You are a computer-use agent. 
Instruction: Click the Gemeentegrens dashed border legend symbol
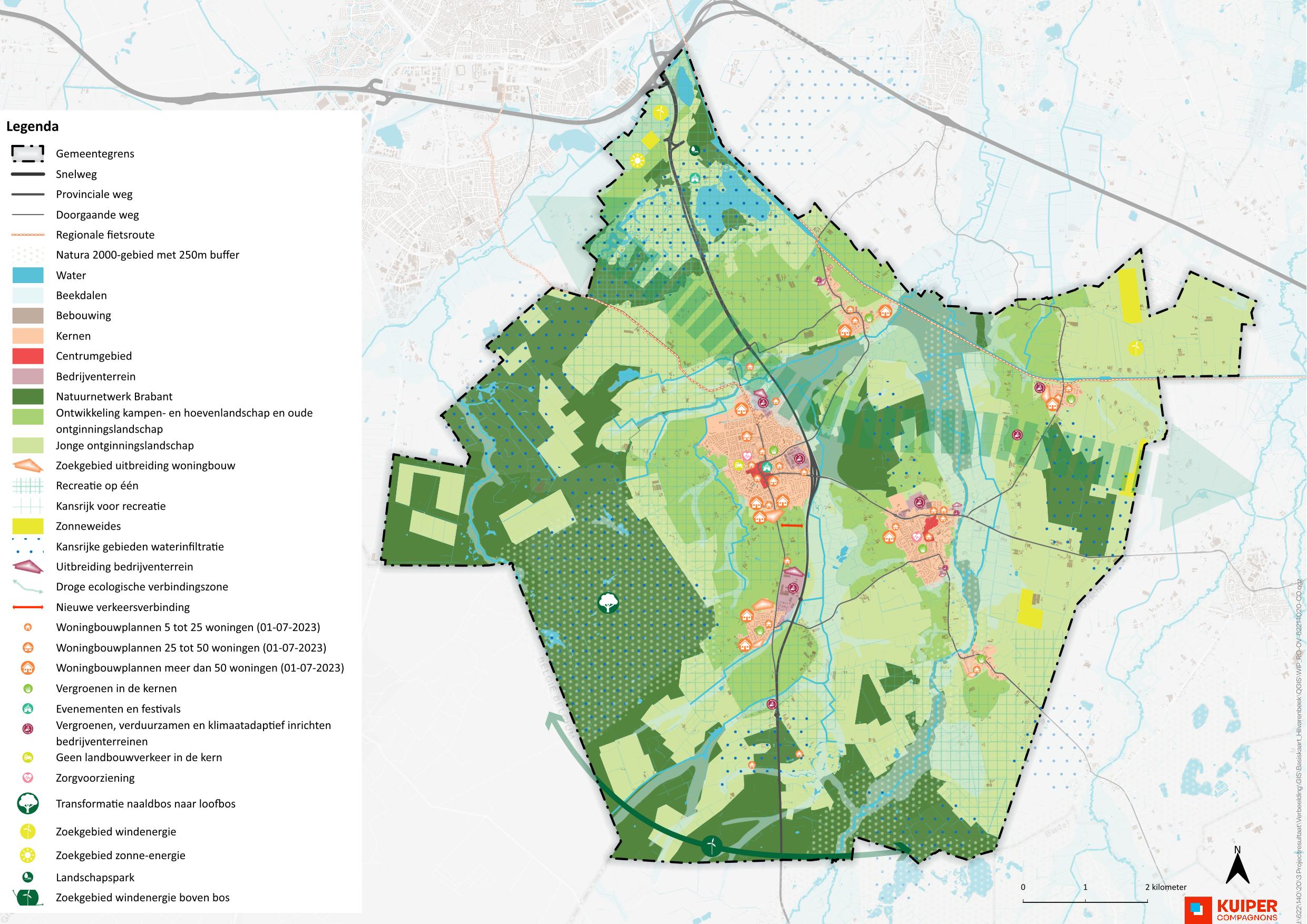27,153
